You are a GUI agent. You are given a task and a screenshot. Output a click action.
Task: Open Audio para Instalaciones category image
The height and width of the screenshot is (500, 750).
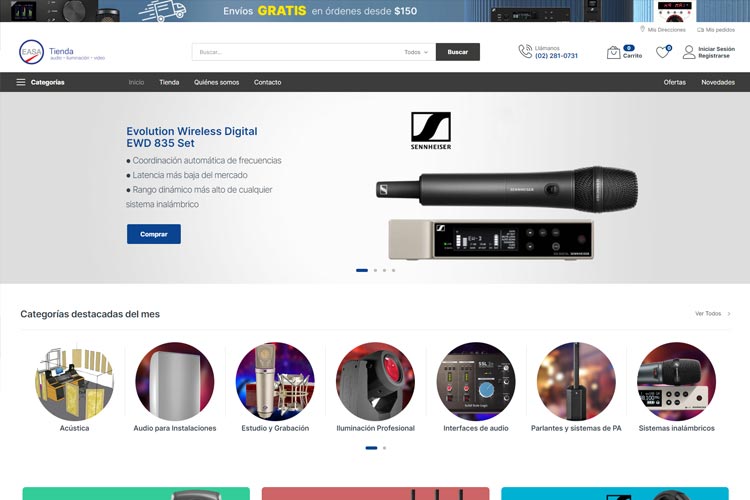(x=175, y=381)
